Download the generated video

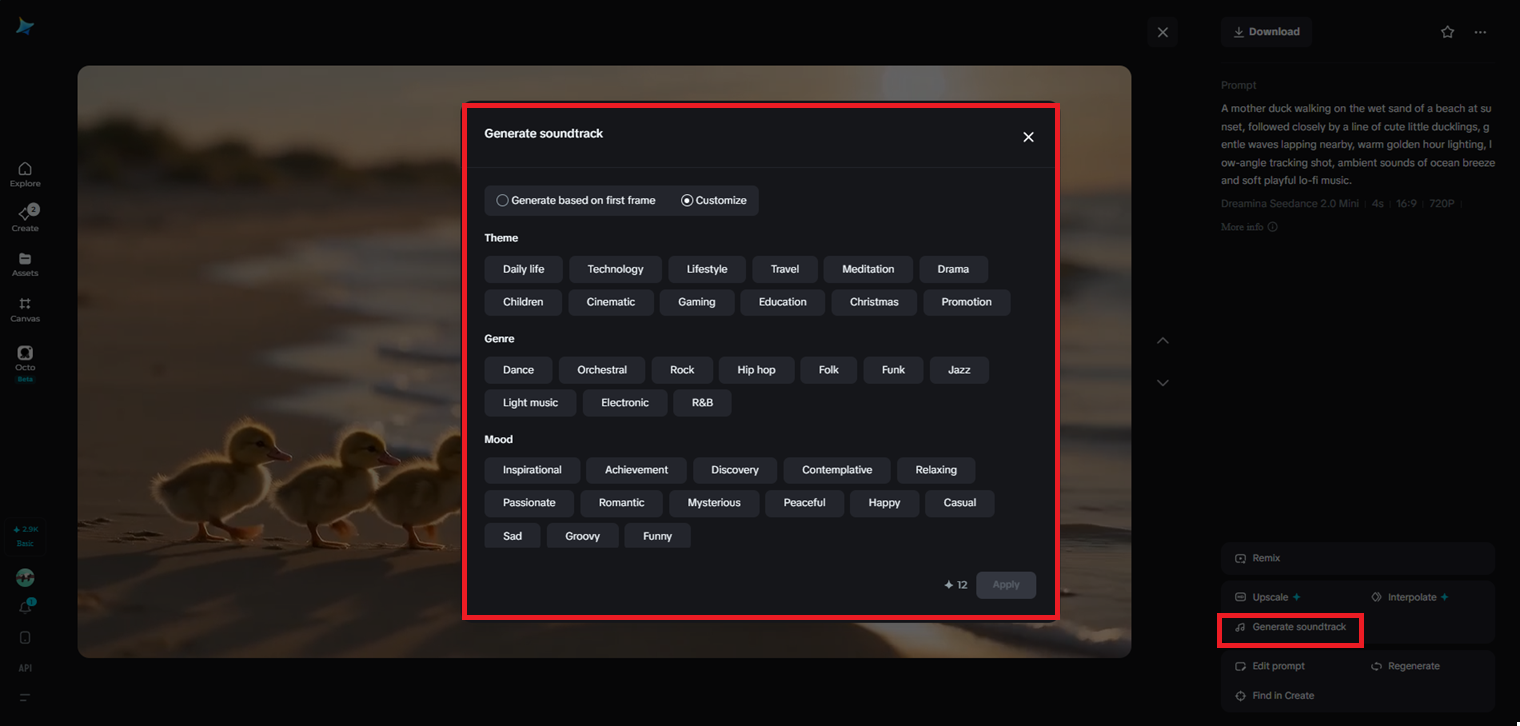coord(1266,32)
